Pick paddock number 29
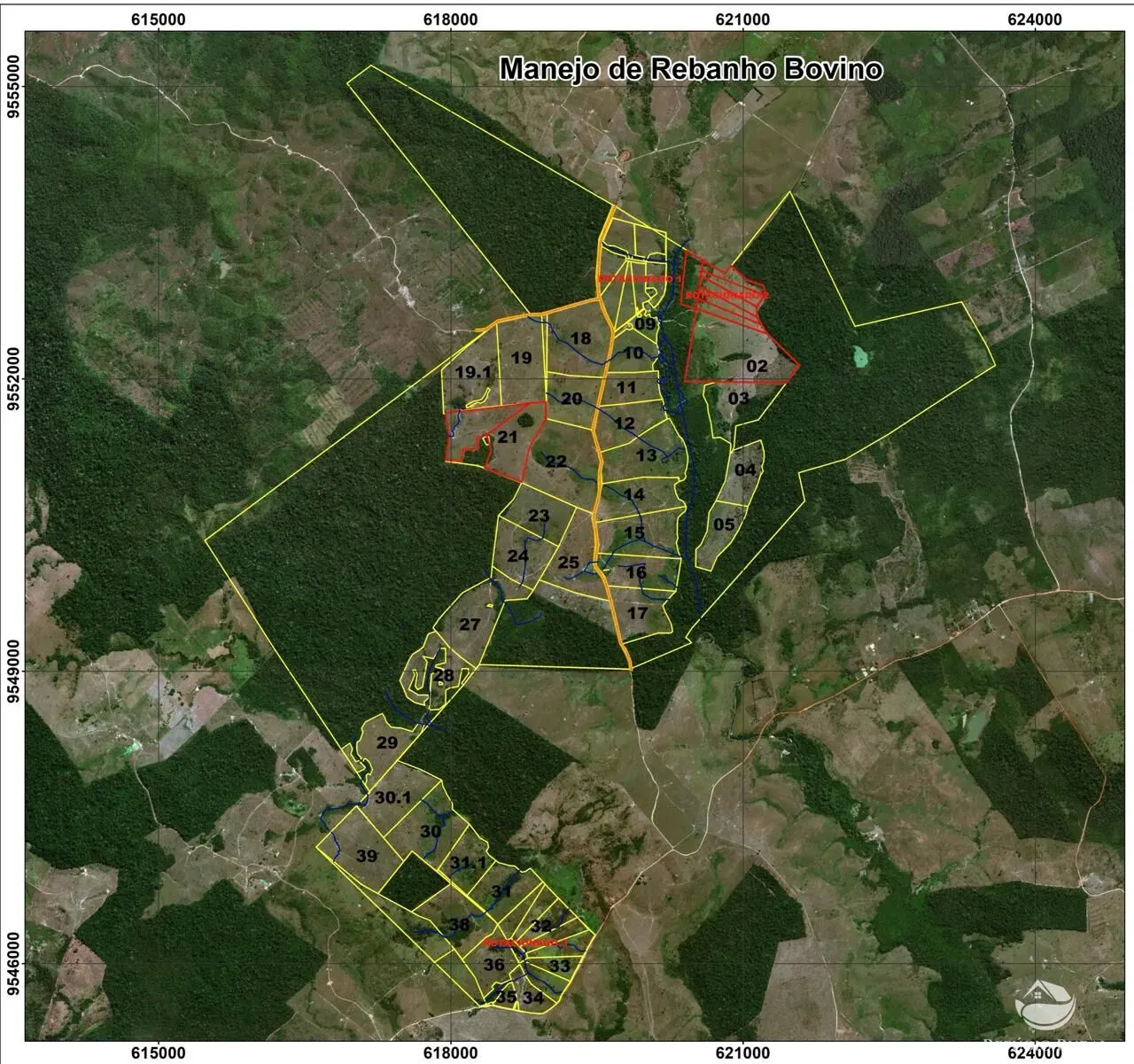 click(x=387, y=742)
